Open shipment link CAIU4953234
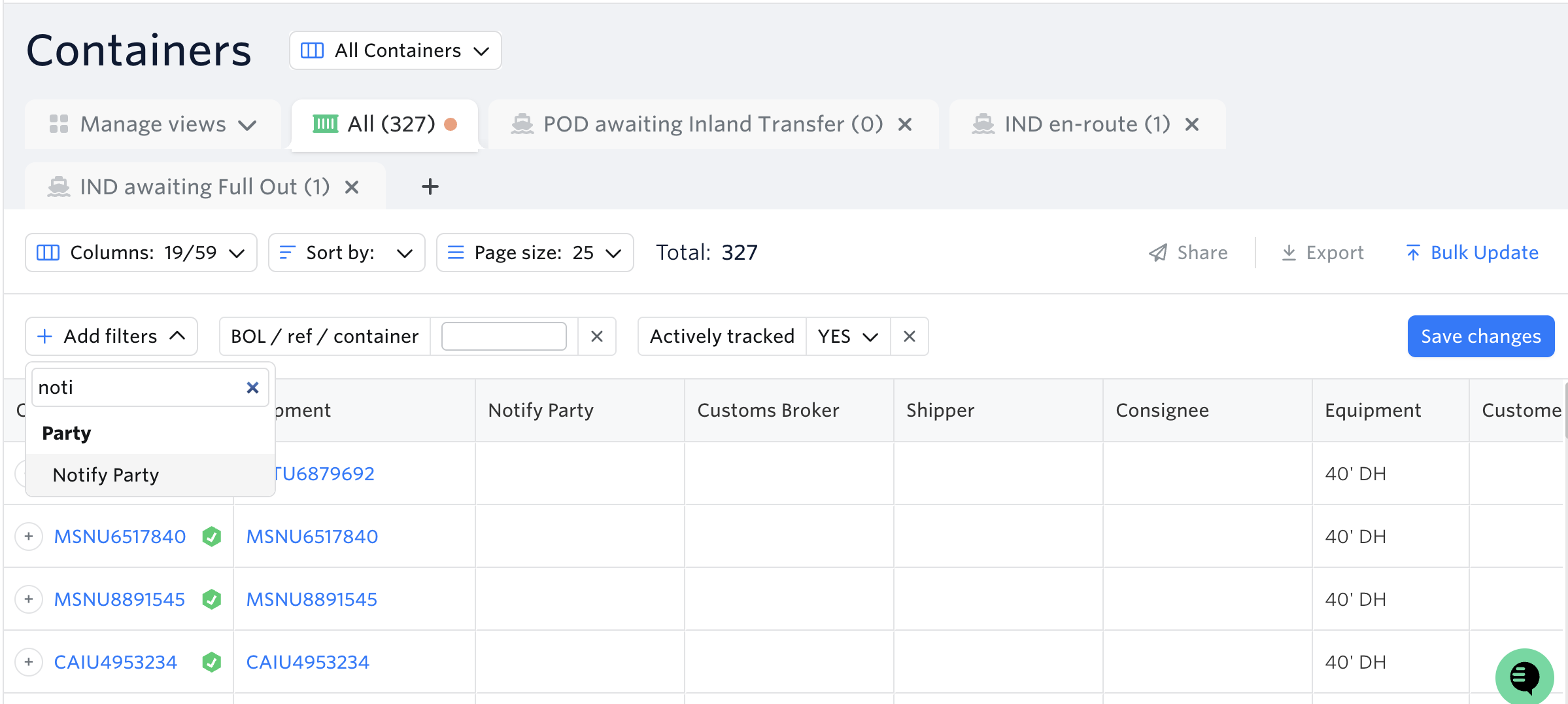This screenshot has height=704, width=1568. click(308, 662)
